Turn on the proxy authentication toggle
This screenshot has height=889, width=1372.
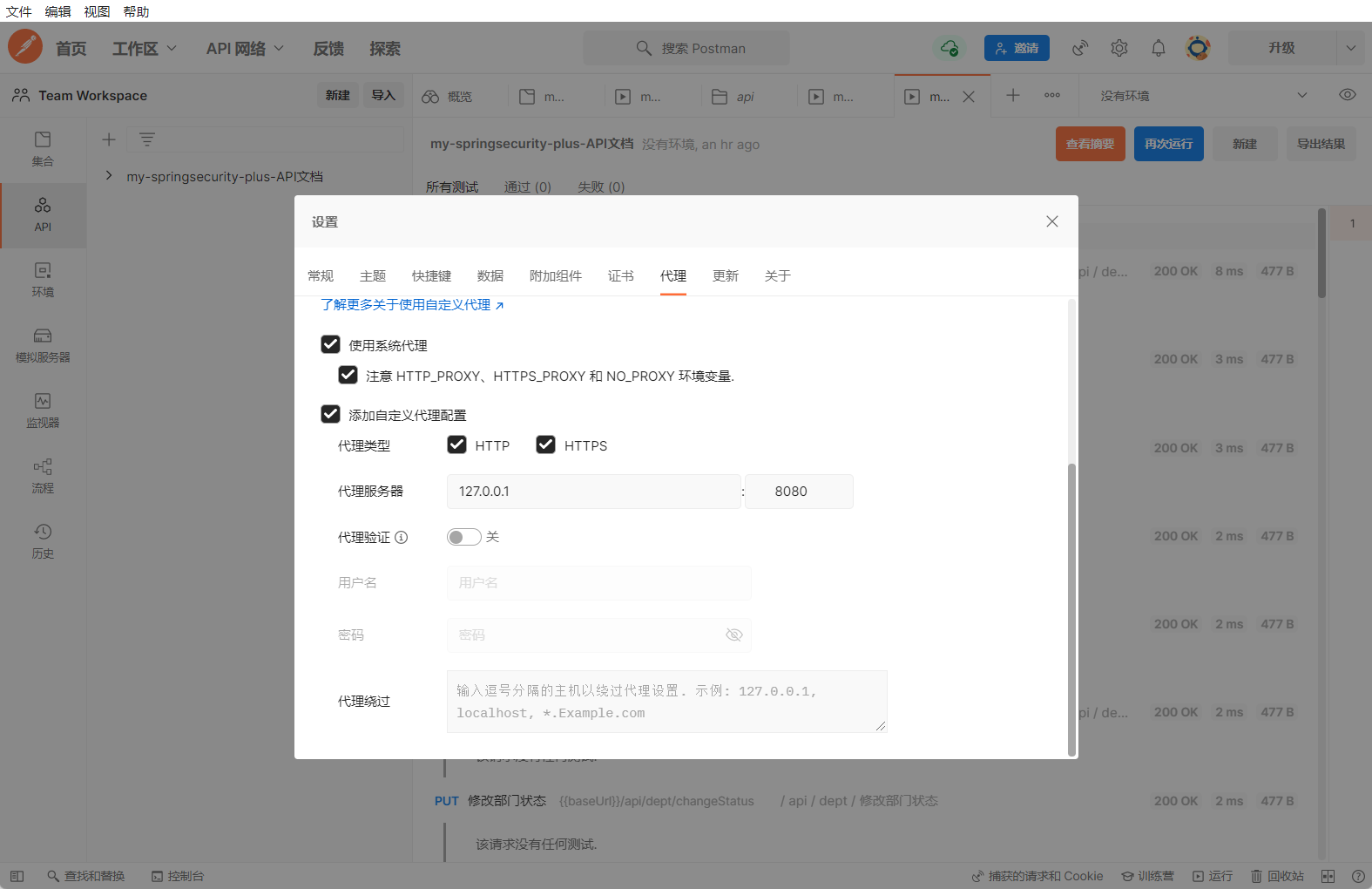point(463,537)
